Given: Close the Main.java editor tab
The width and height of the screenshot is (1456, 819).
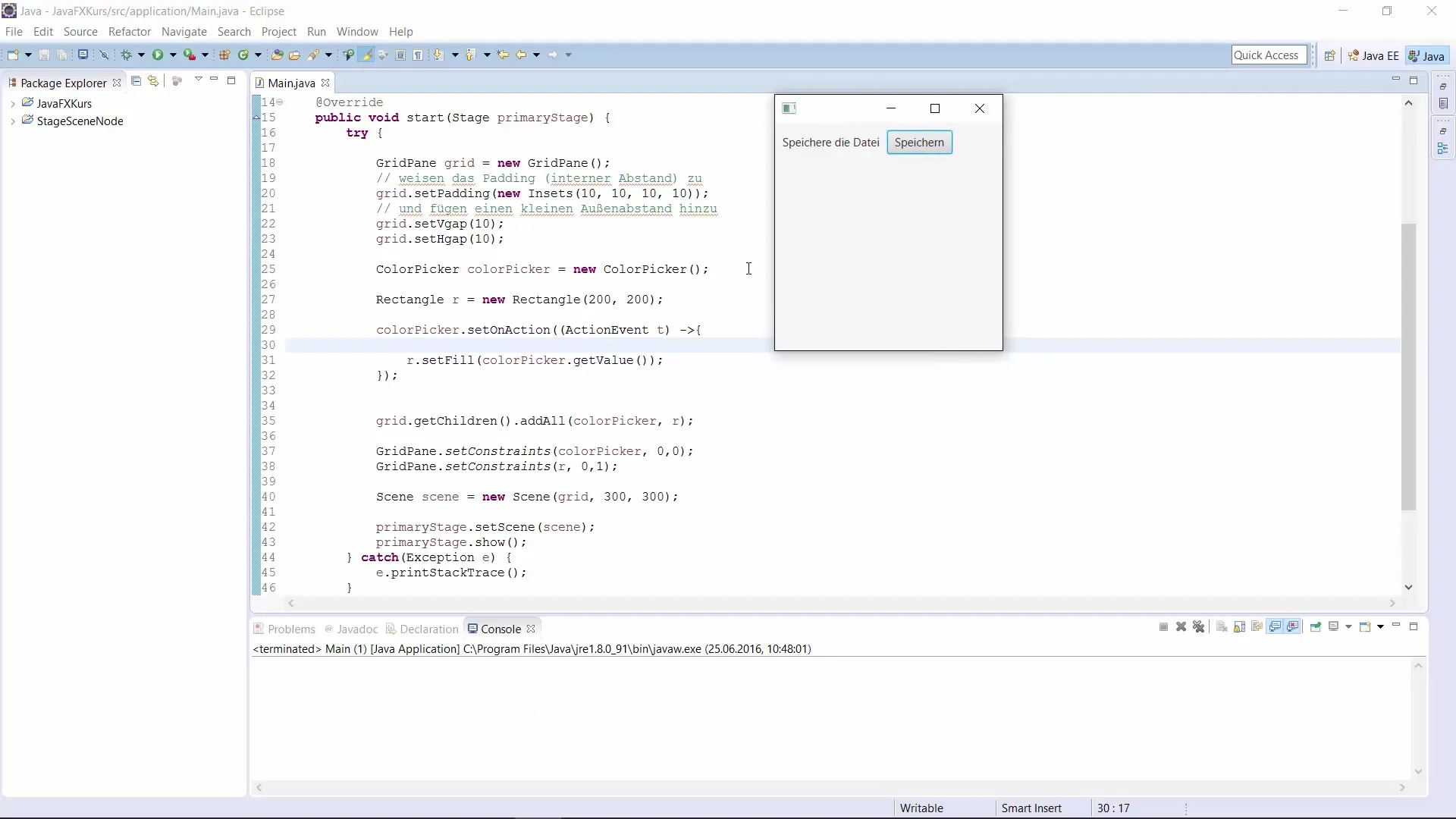Looking at the screenshot, I should [325, 83].
